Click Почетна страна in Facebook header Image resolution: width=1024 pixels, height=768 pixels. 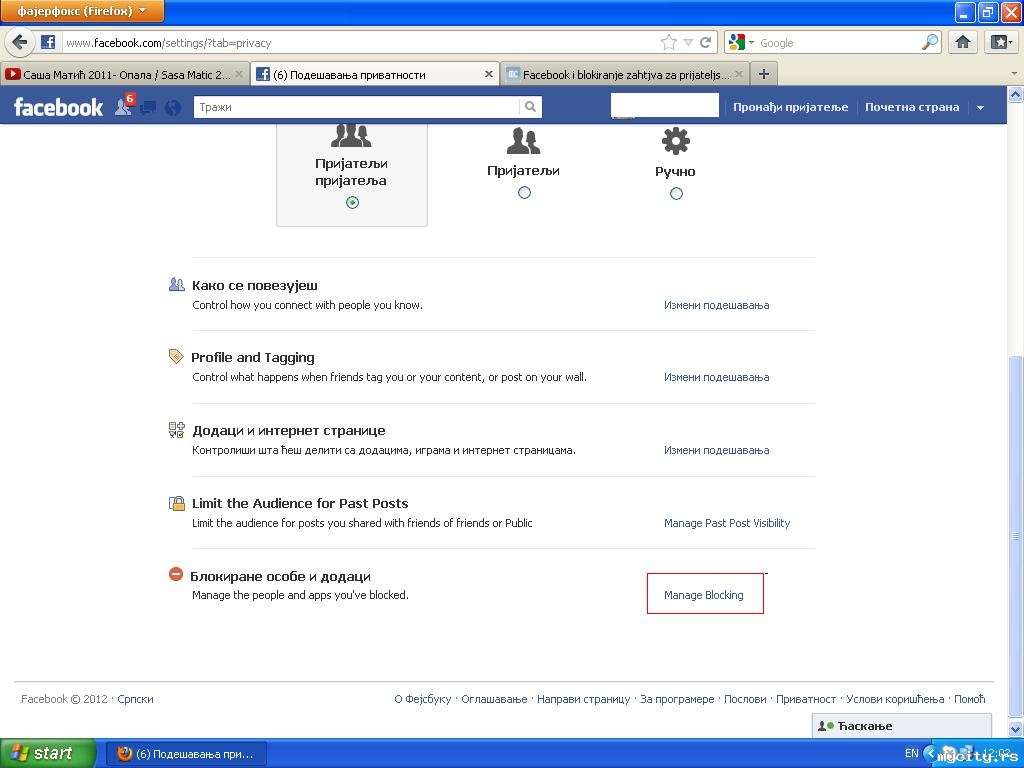pyautogui.click(x=912, y=107)
